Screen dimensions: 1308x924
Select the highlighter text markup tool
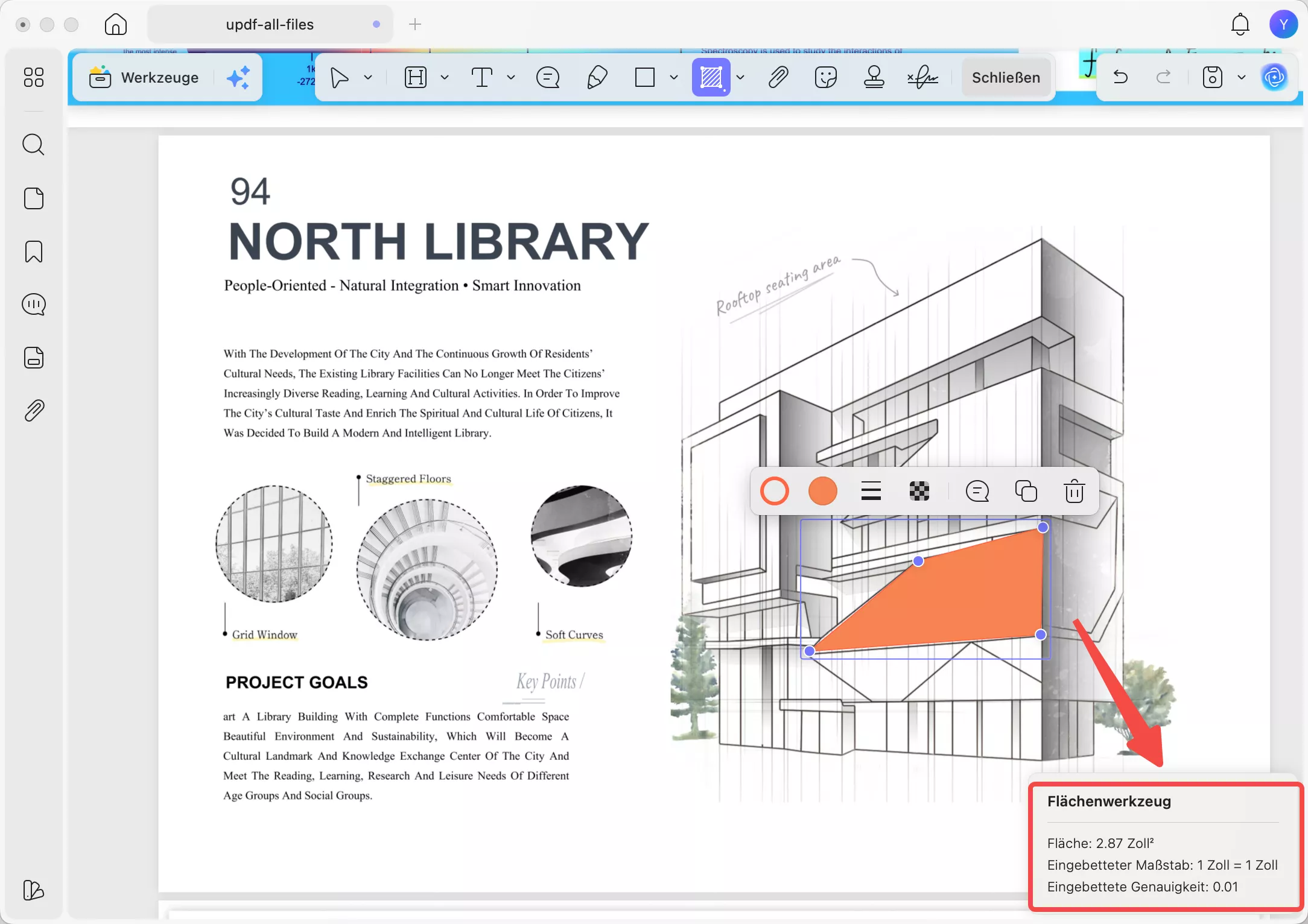tap(415, 77)
